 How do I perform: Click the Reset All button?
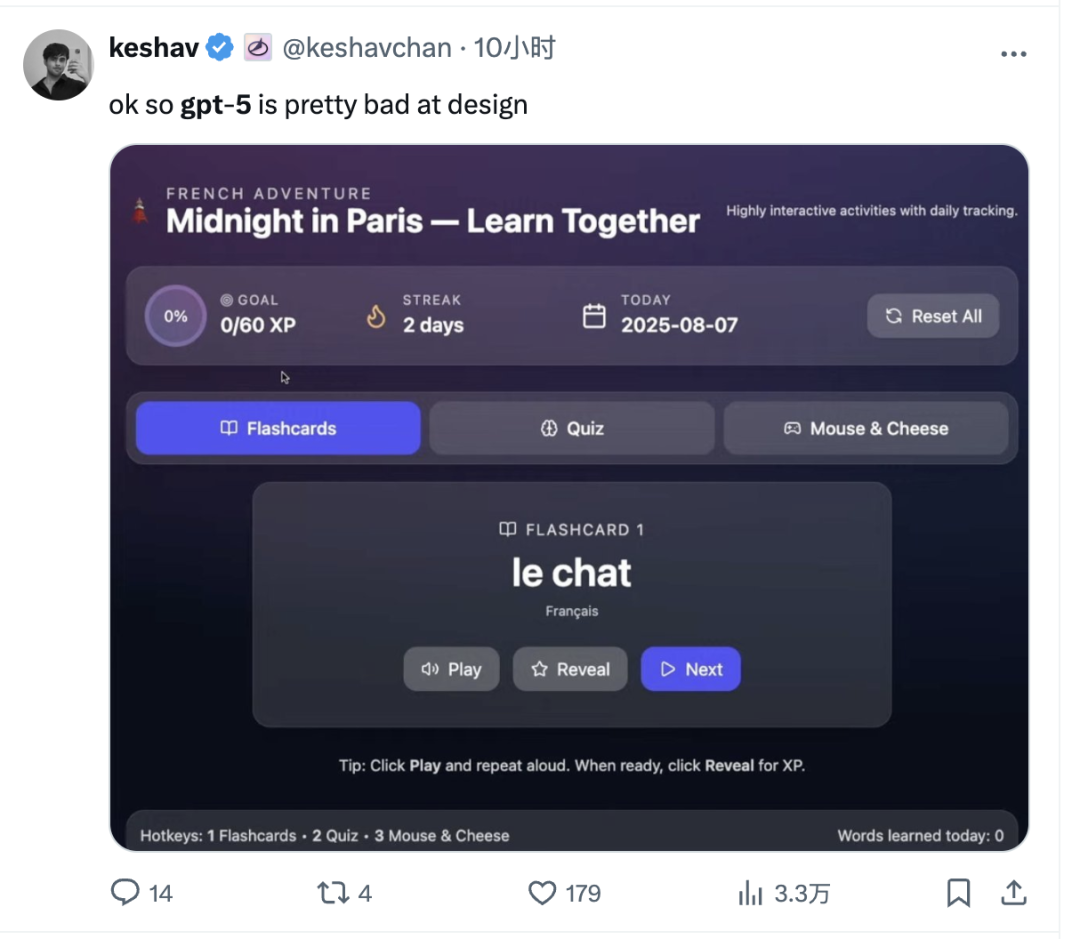(x=933, y=316)
